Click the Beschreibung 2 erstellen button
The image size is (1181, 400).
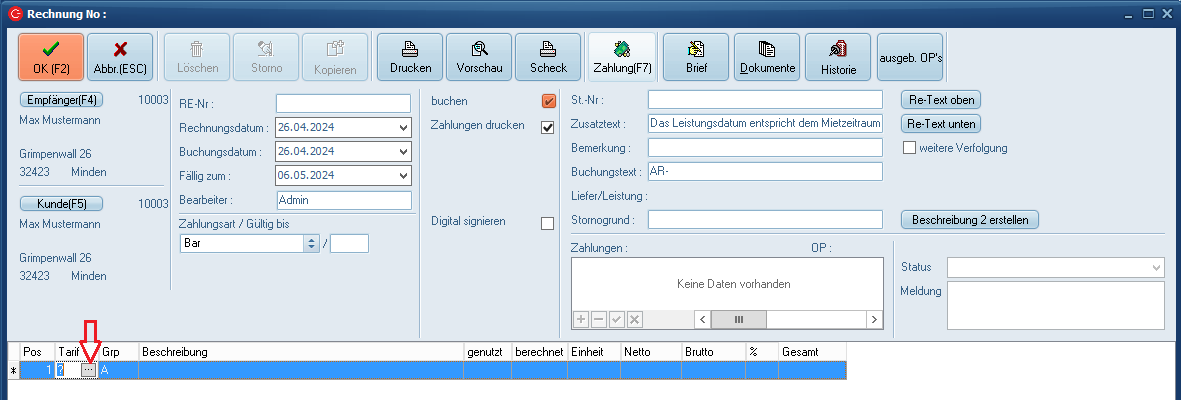(x=970, y=219)
